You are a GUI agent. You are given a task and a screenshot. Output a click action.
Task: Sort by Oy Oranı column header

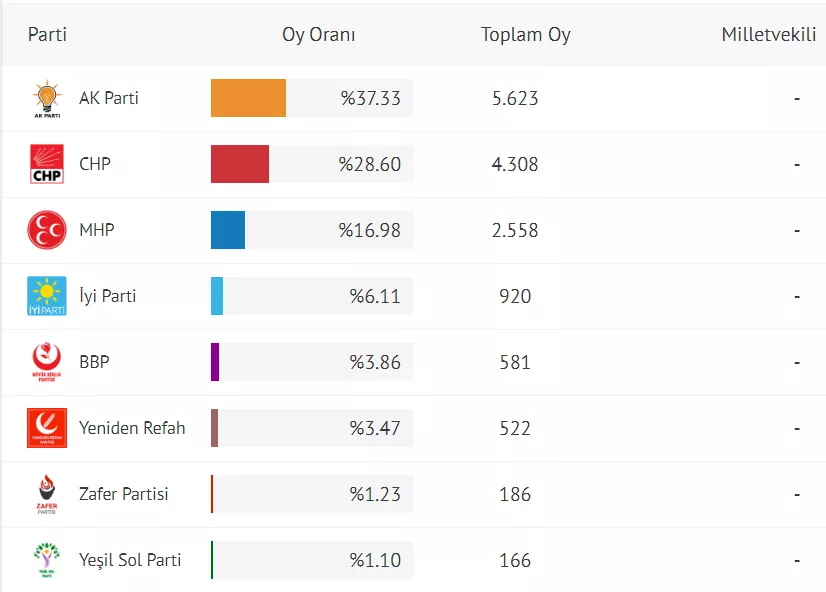coord(319,35)
